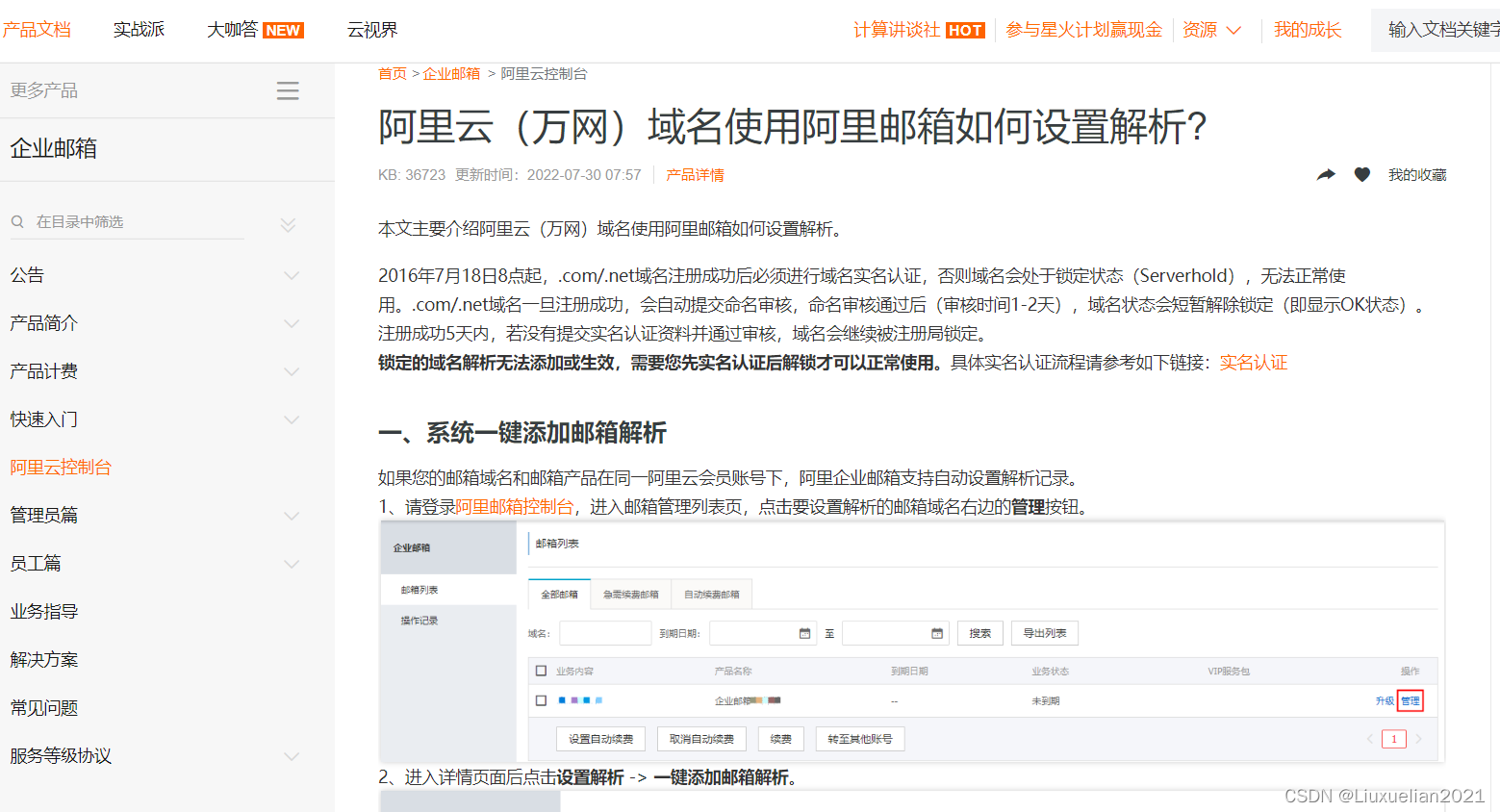Viewport: 1500px width, 812px height.
Task: Open the 资源 dropdown menu
Action: pos(1211,30)
